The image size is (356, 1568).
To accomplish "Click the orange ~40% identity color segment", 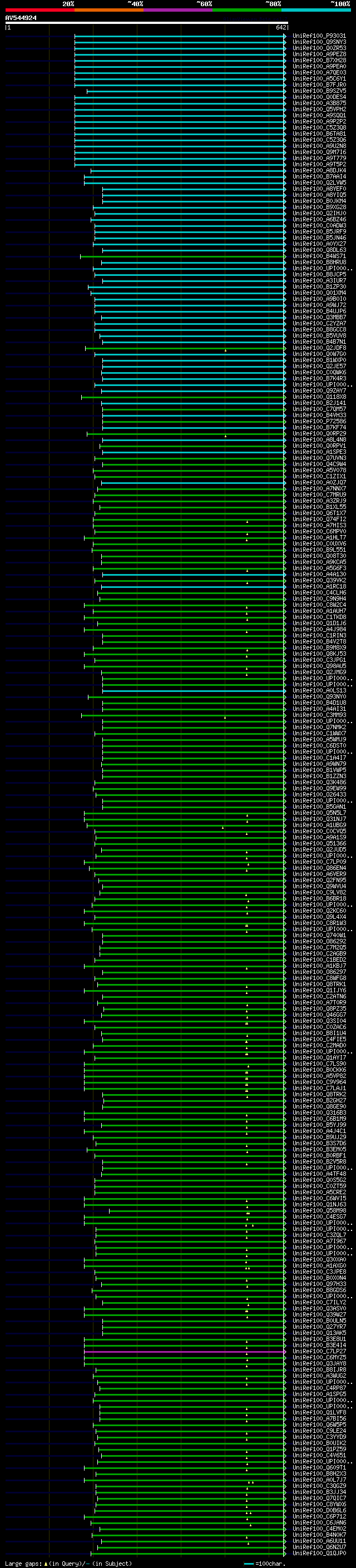I will (x=109, y=10).
